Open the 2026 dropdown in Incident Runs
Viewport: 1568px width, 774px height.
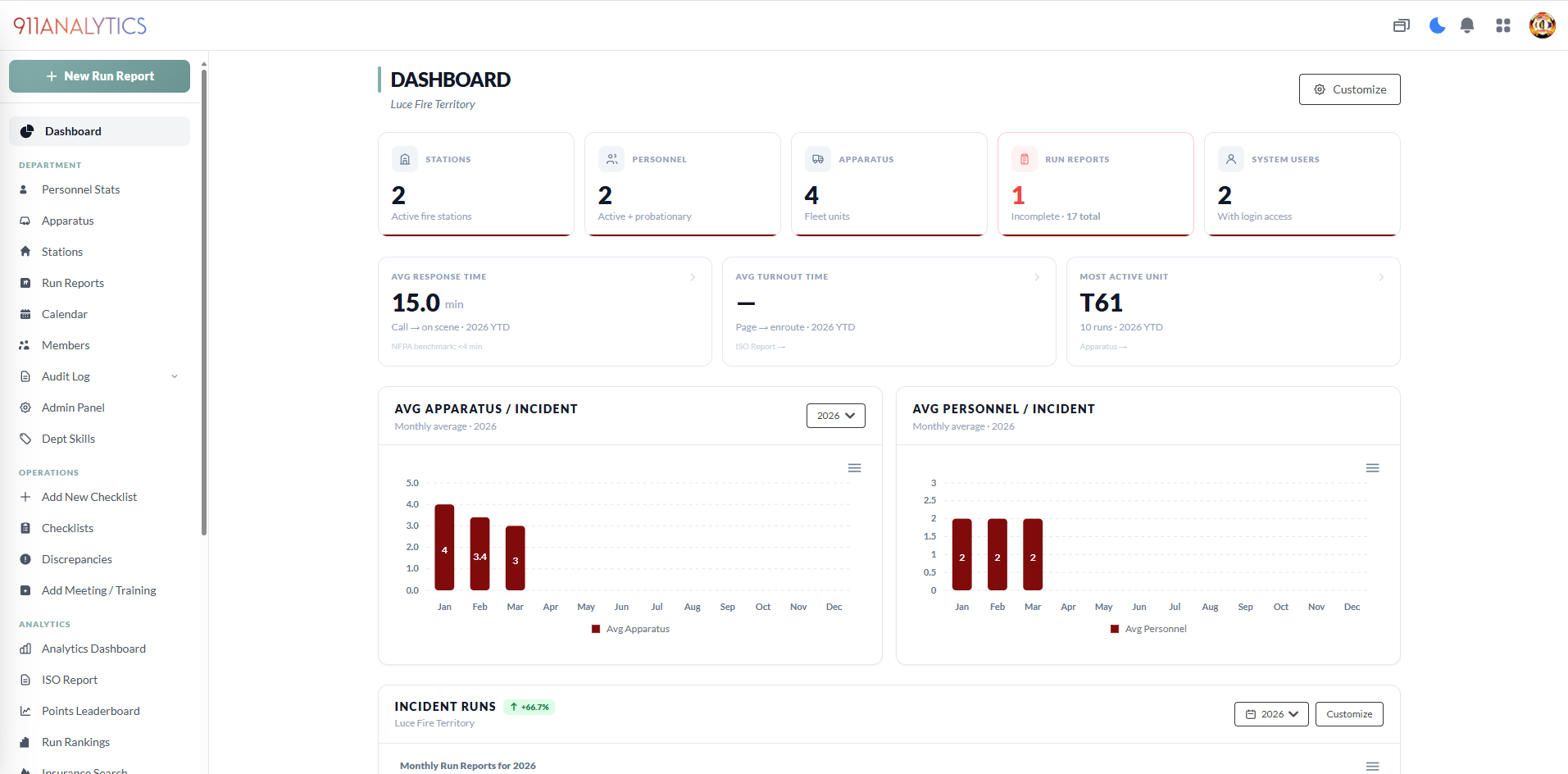pos(1271,713)
